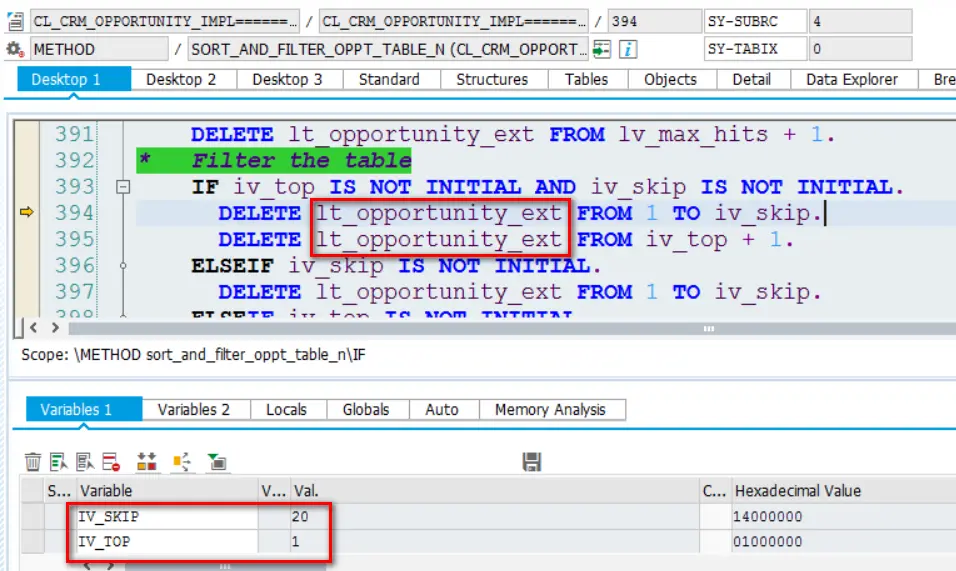Click the floppy disk save icon
This screenshot has height=571, width=956.
[x=532, y=462]
